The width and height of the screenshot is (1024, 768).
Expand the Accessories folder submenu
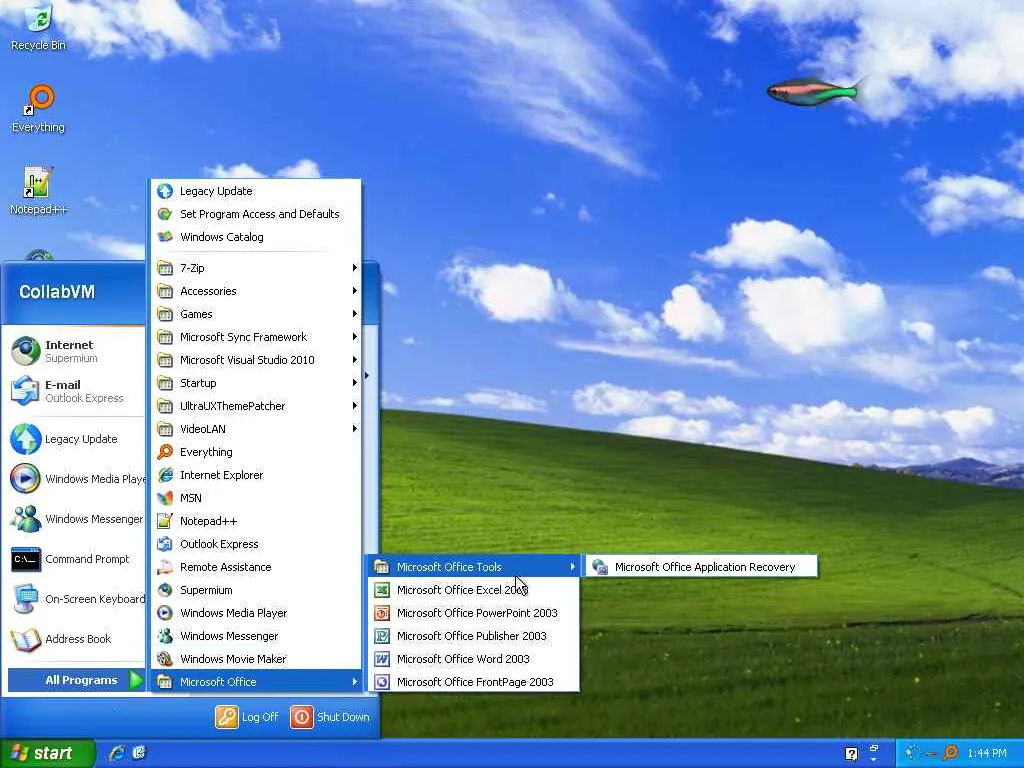255,291
